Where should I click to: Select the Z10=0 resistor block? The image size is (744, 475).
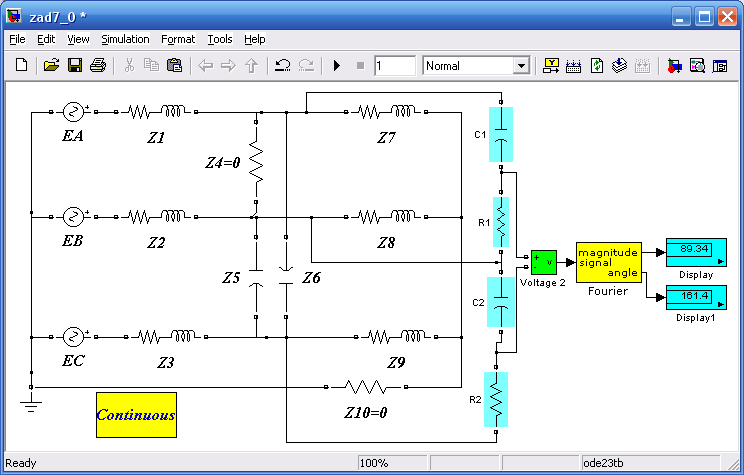pos(366,387)
